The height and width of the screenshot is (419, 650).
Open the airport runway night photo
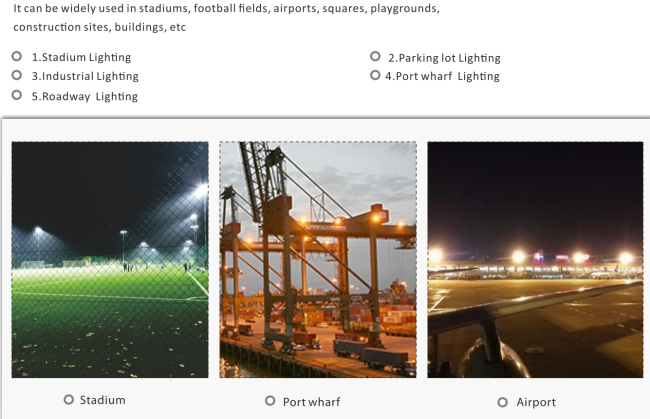pos(535,259)
